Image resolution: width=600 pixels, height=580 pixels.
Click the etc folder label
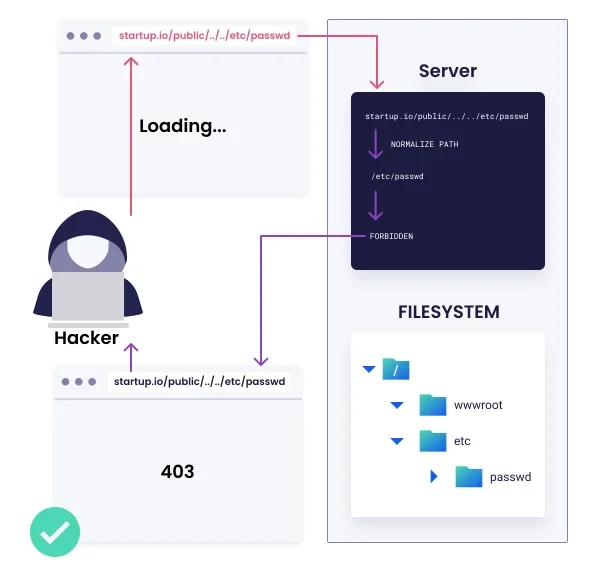point(462,441)
